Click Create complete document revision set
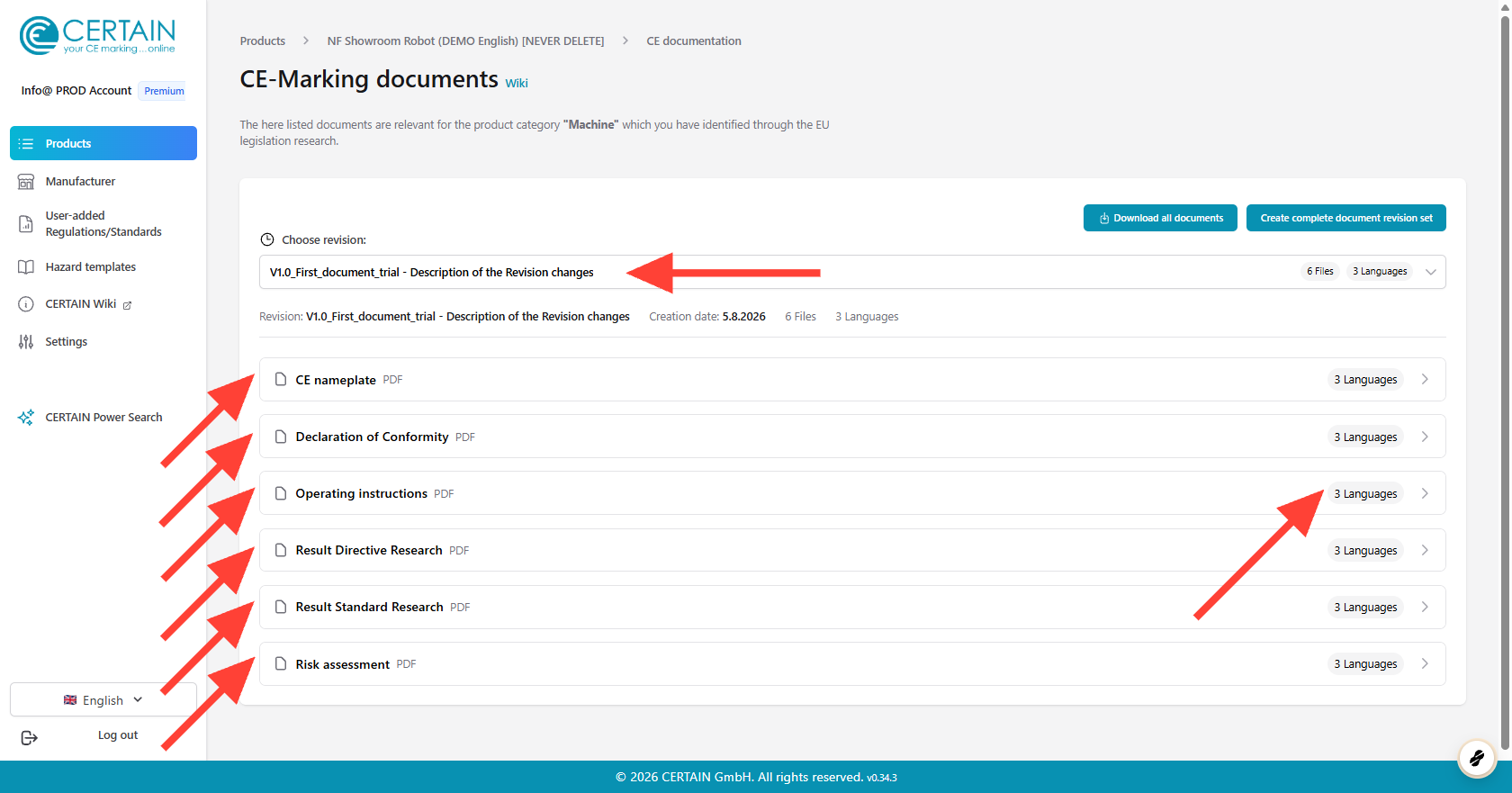 1346,218
